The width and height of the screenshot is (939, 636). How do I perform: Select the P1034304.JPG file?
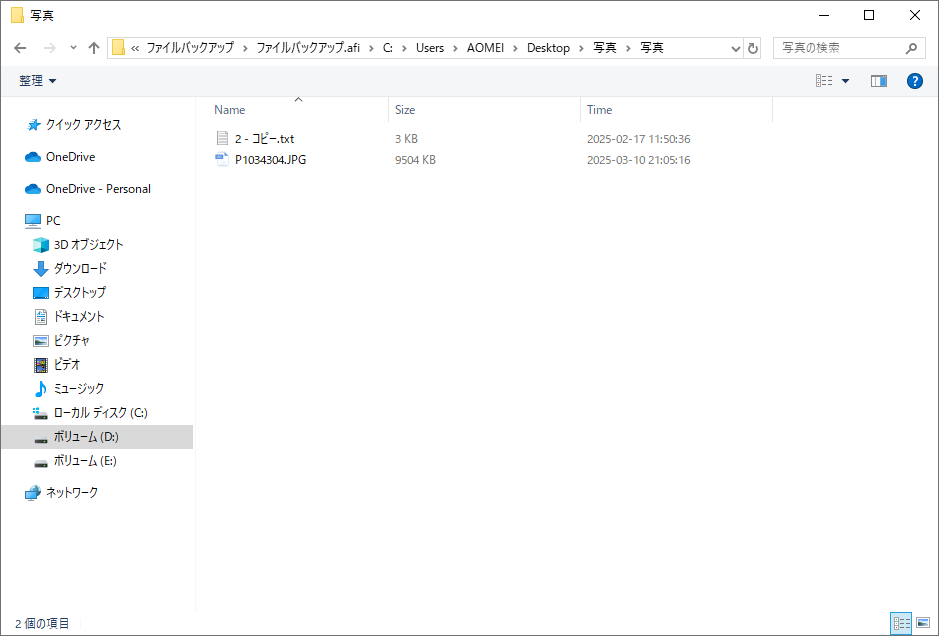tap(270, 160)
